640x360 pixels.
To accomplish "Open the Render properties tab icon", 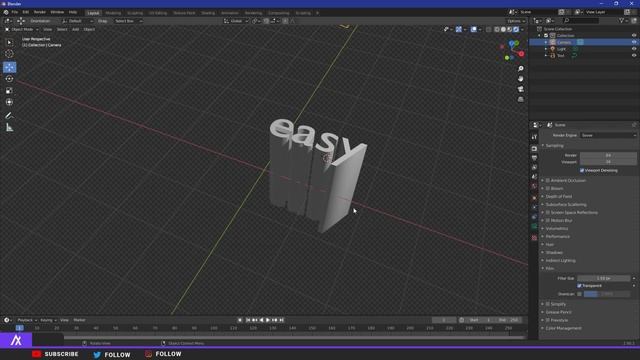I will (534, 149).
